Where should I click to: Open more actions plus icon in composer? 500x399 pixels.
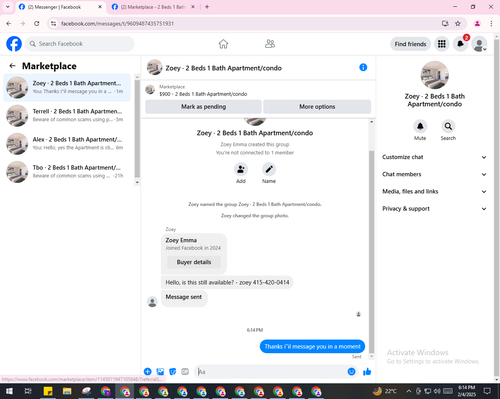click(148, 371)
